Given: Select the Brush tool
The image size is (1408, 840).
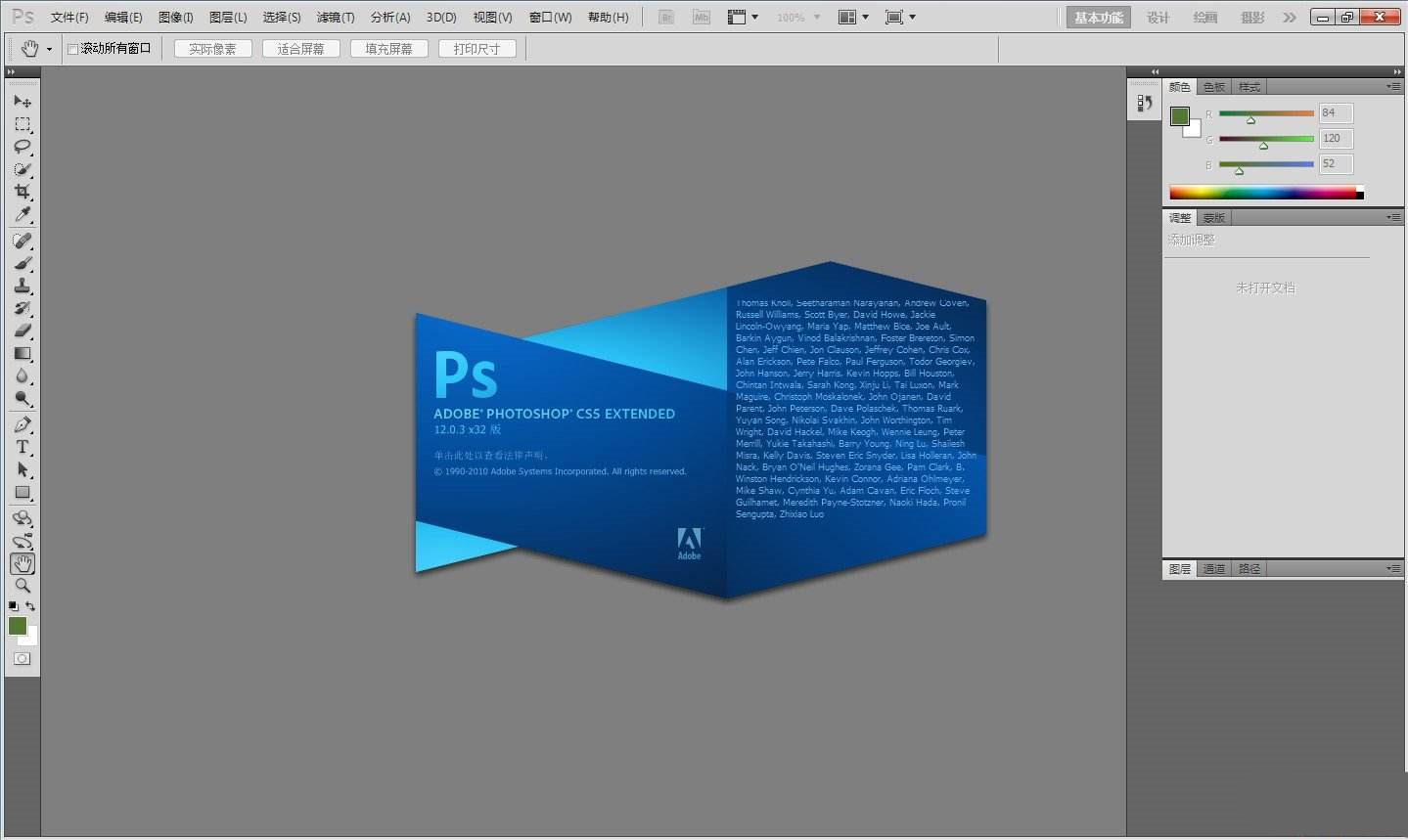Looking at the screenshot, I should point(23,263).
